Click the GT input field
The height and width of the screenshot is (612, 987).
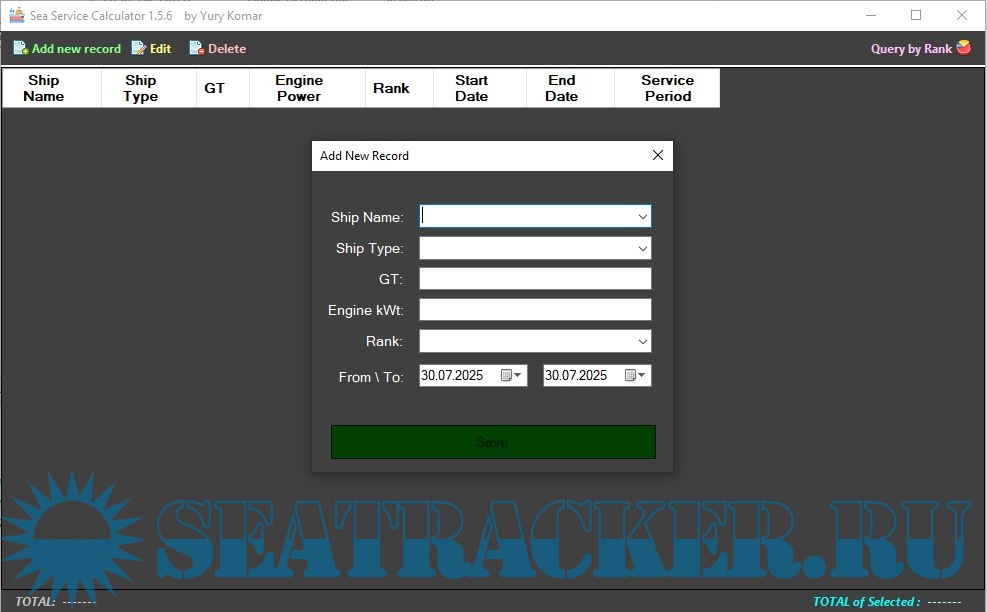pyautogui.click(x=534, y=279)
